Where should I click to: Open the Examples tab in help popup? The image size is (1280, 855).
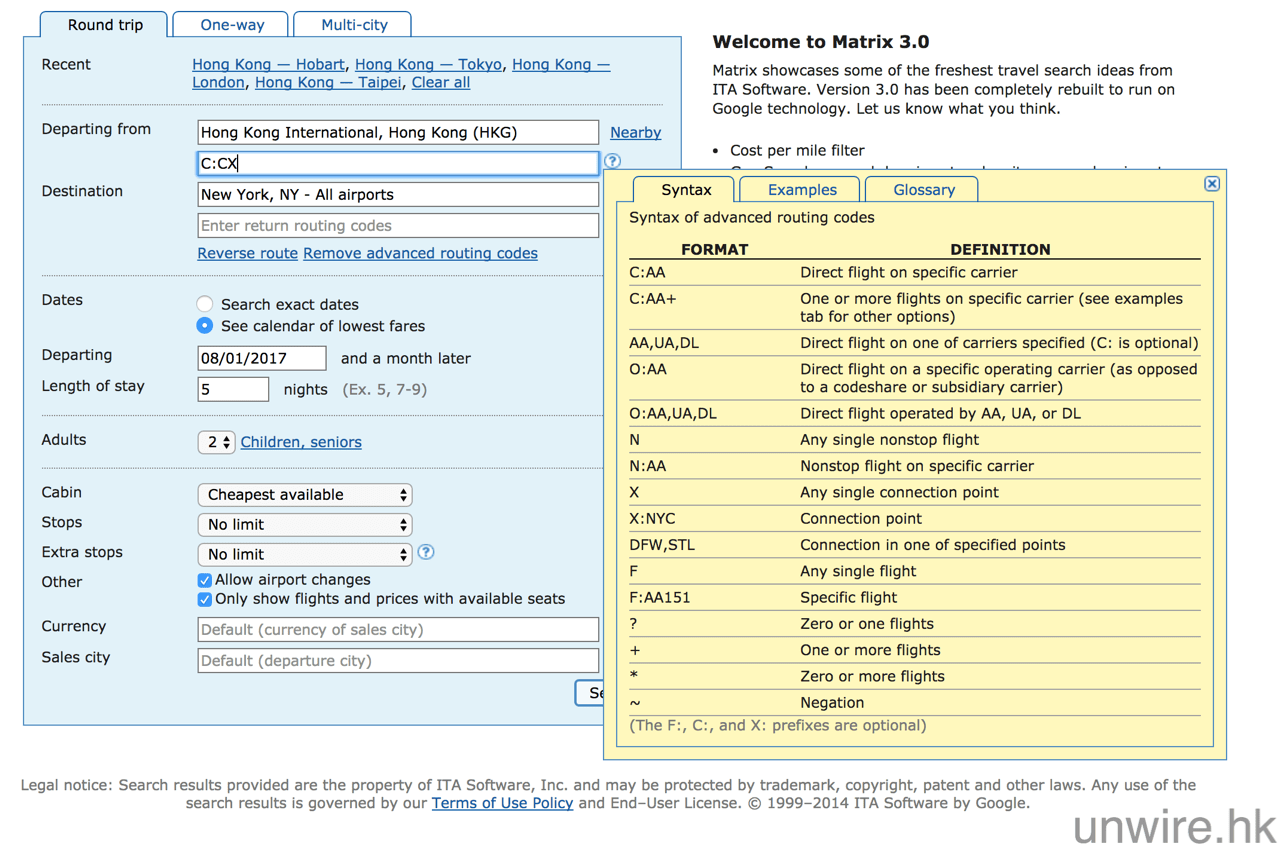click(802, 190)
